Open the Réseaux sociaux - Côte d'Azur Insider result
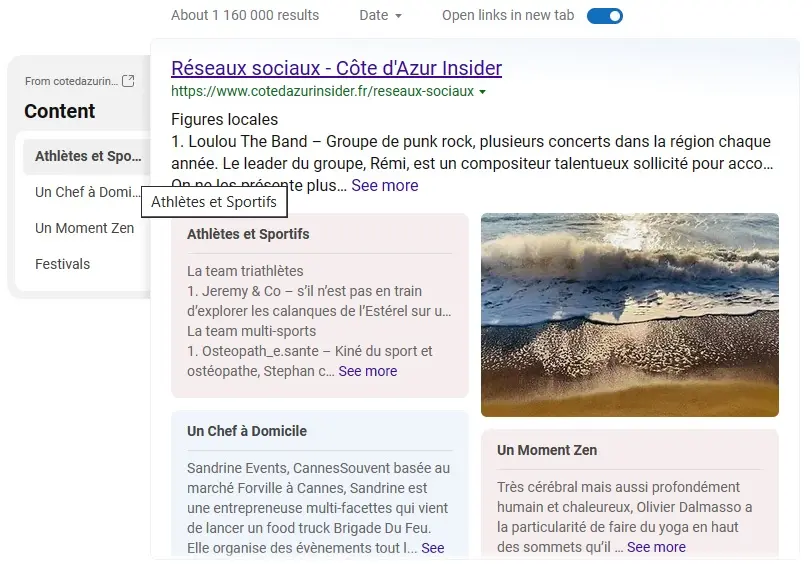The width and height of the screenshot is (812, 585). (336, 68)
